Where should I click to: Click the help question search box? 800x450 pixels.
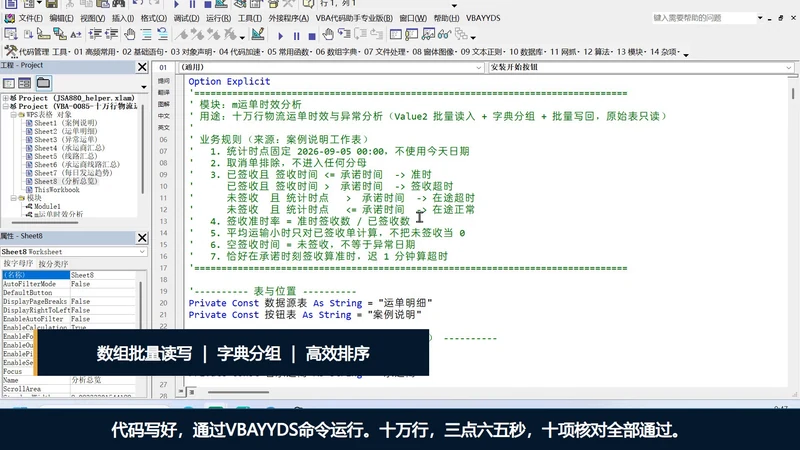[703, 18]
